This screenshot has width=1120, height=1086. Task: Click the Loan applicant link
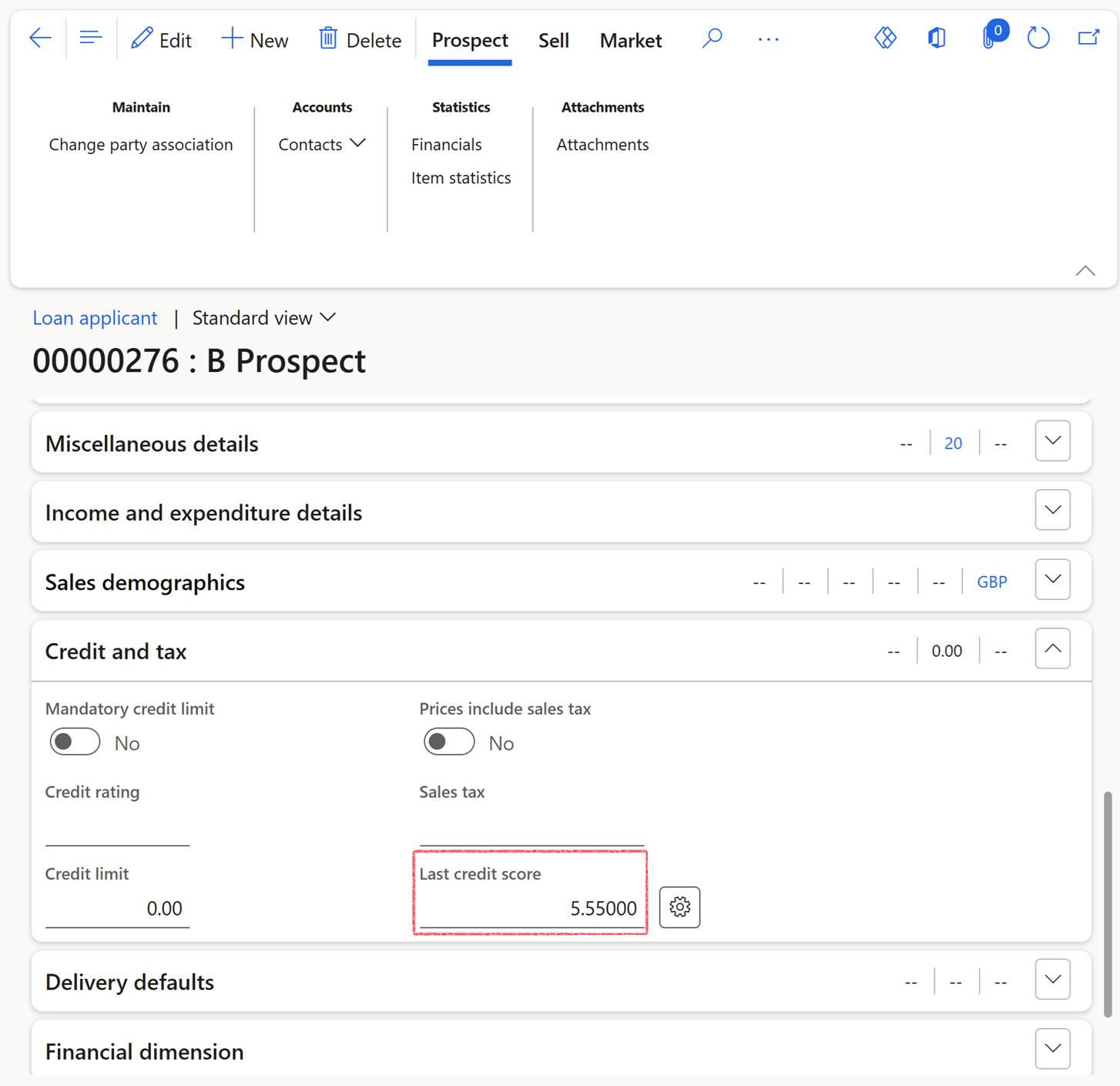pyautogui.click(x=95, y=318)
